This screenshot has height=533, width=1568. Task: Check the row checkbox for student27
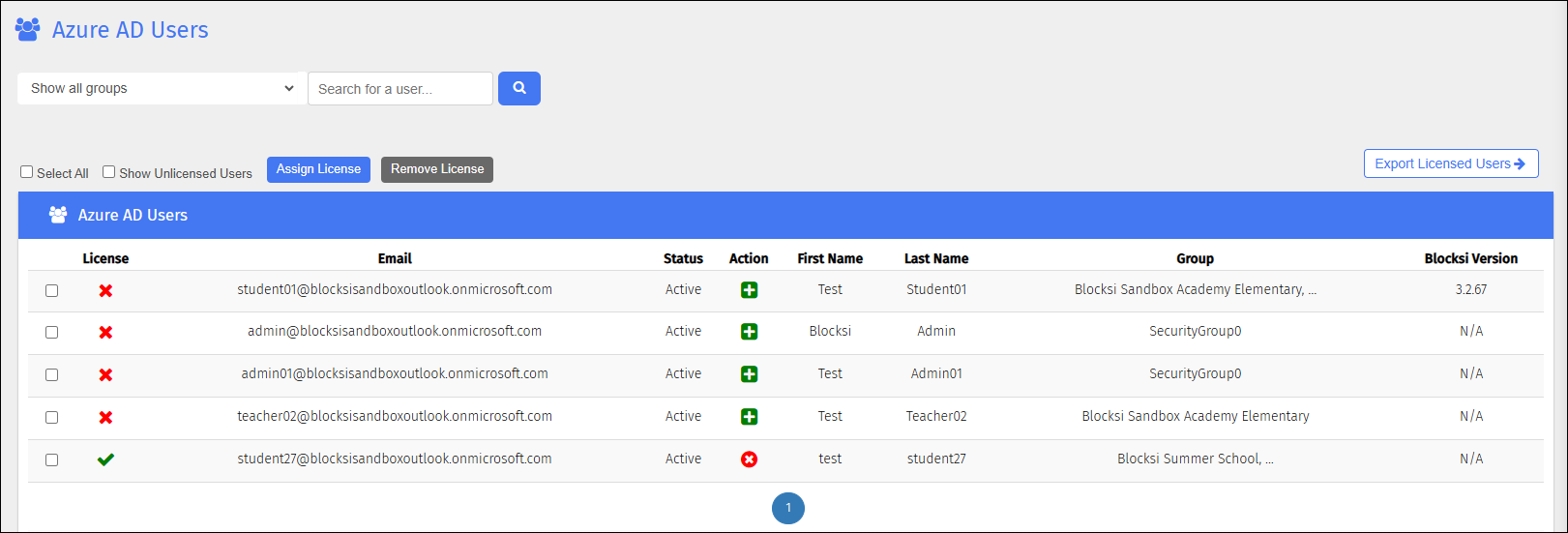tap(52, 459)
